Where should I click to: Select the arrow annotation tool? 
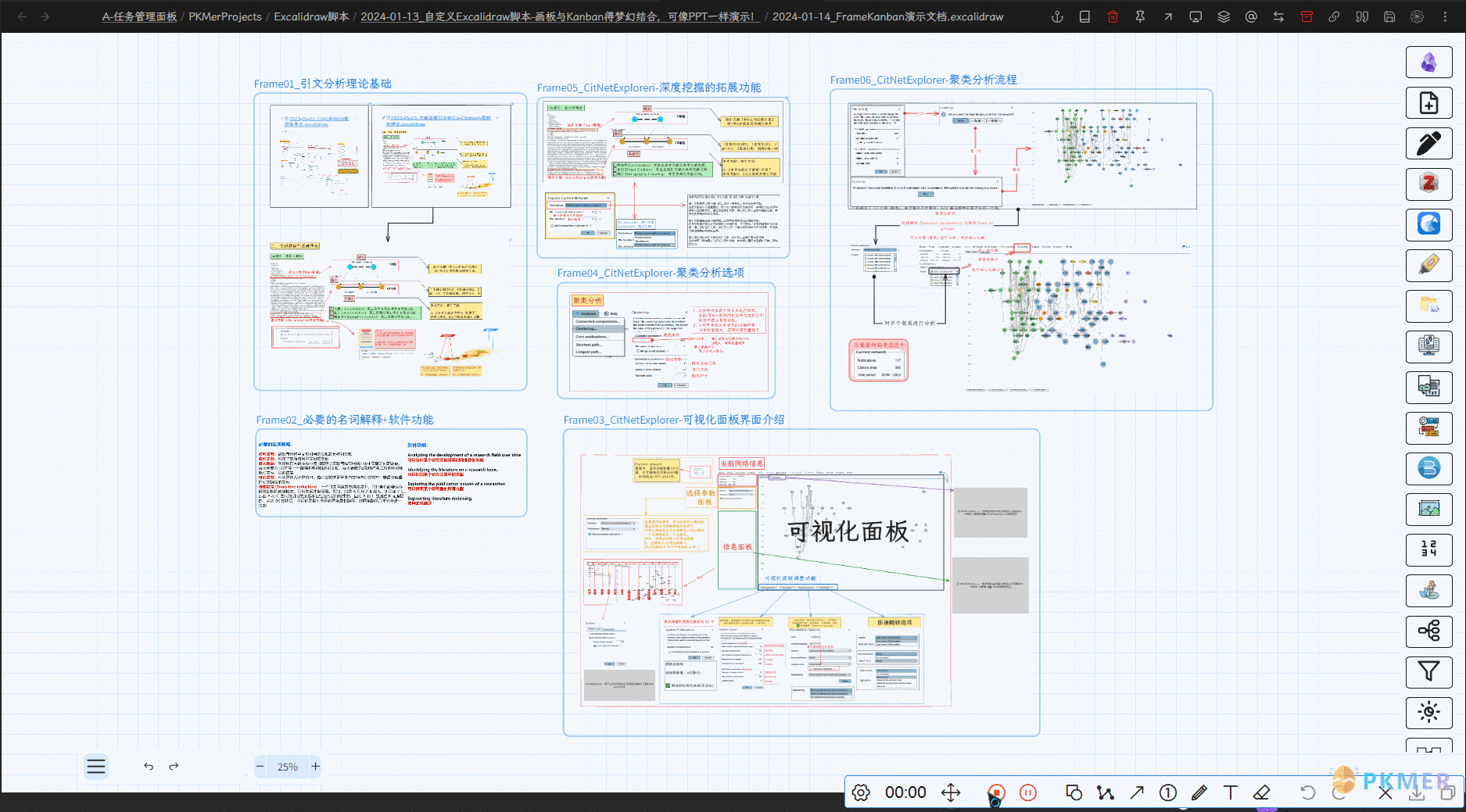click(x=1137, y=792)
